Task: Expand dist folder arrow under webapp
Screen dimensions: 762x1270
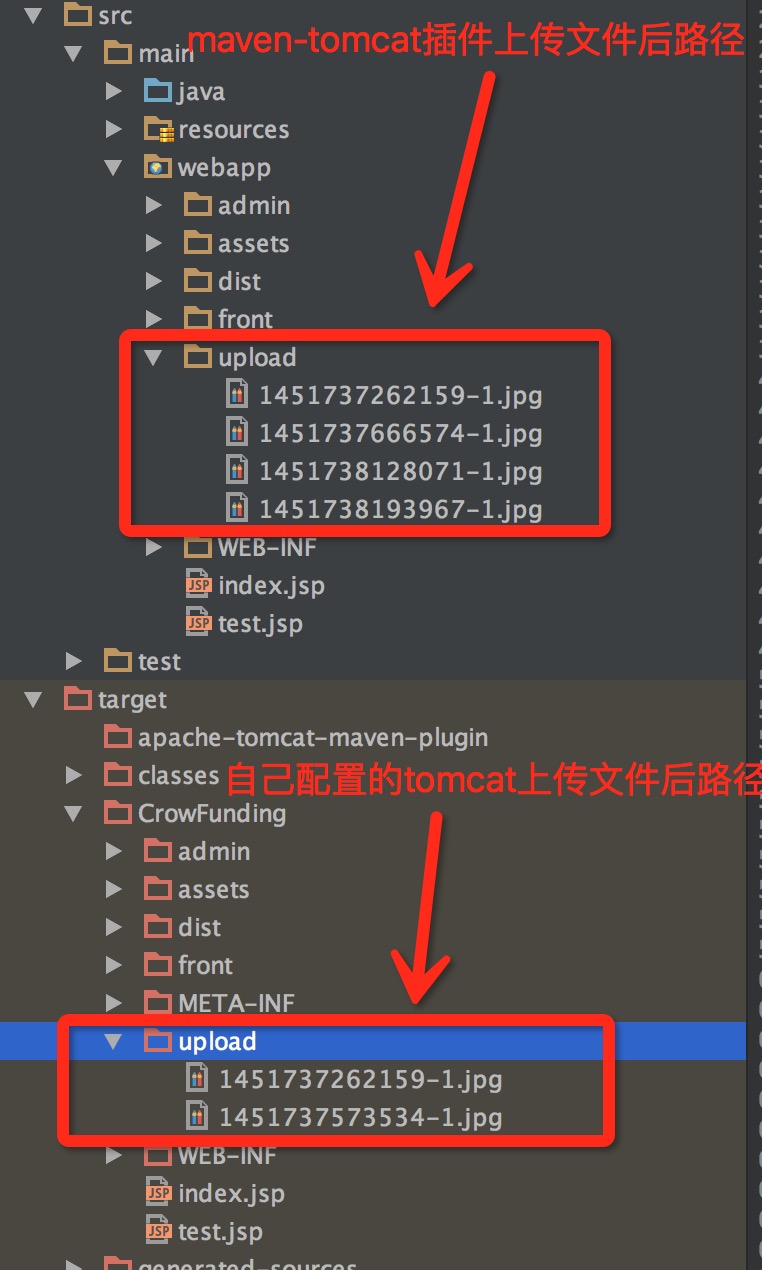Action: pos(153,281)
